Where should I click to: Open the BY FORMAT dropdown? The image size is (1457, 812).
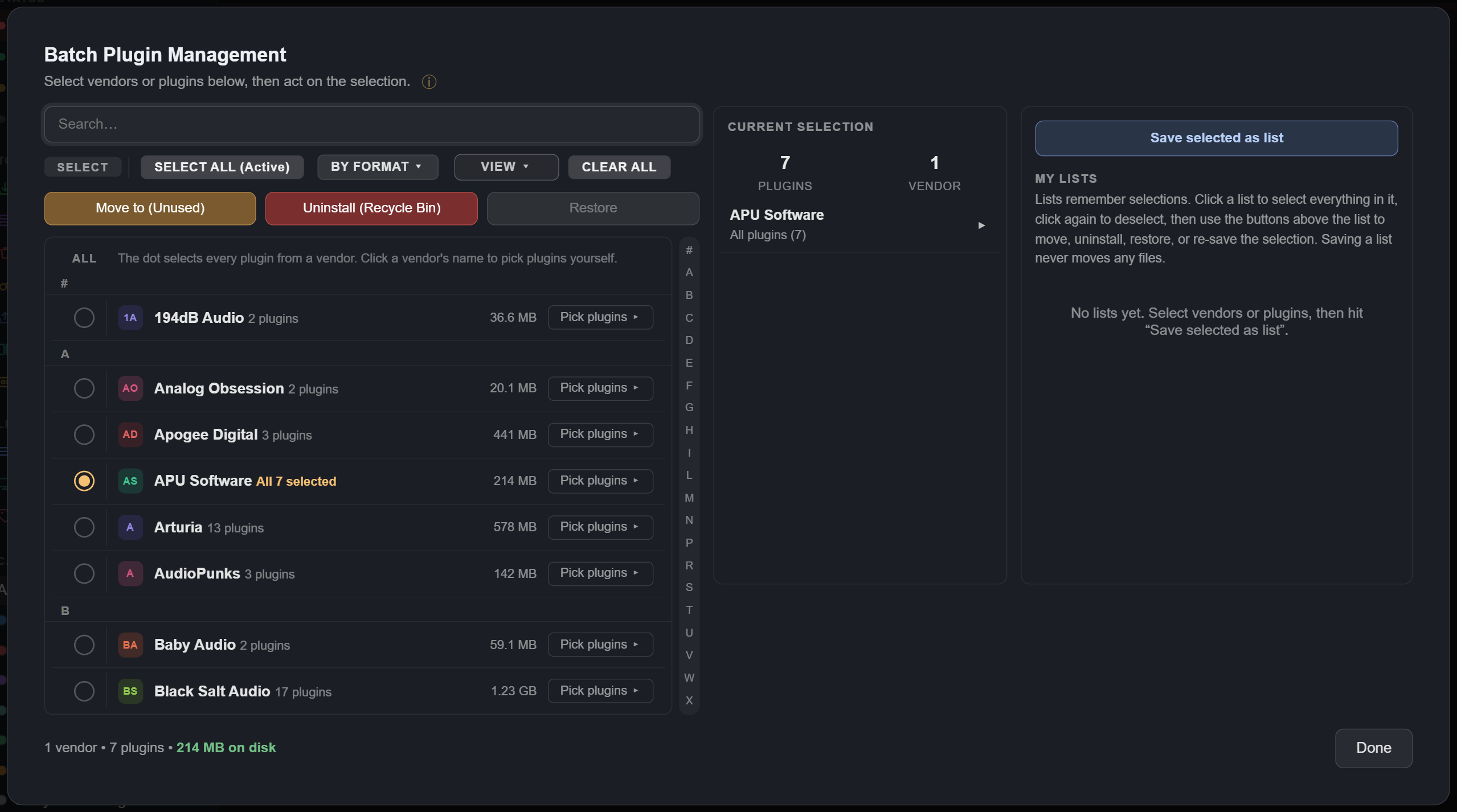coord(378,167)
